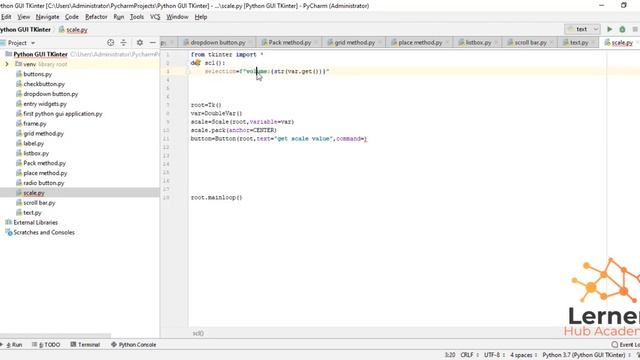Open the Python Console tool window
The image size is (640, 360).
(133, 344)
